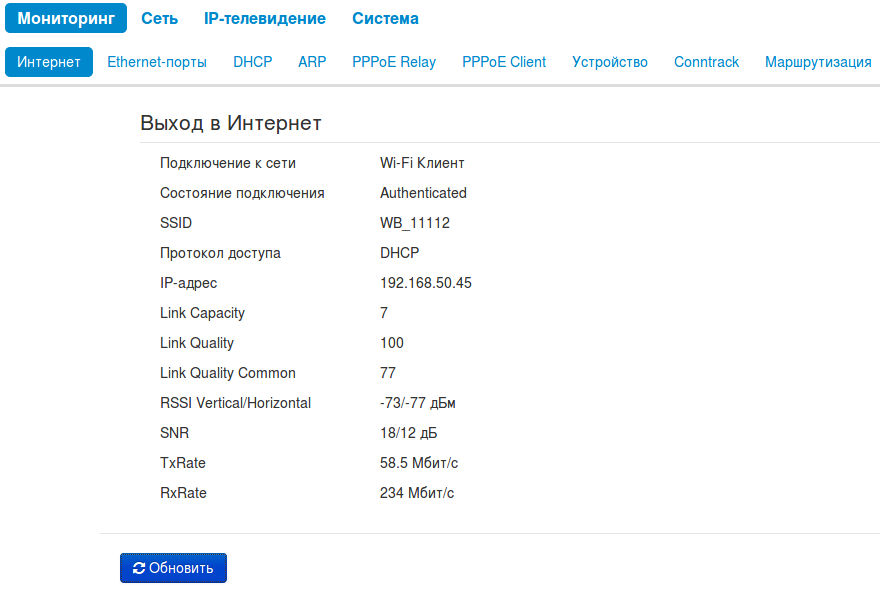Open the Система menu section
The width and height of the screenshot is (880, 596).
pyautogui.click(x=385, y=19)
